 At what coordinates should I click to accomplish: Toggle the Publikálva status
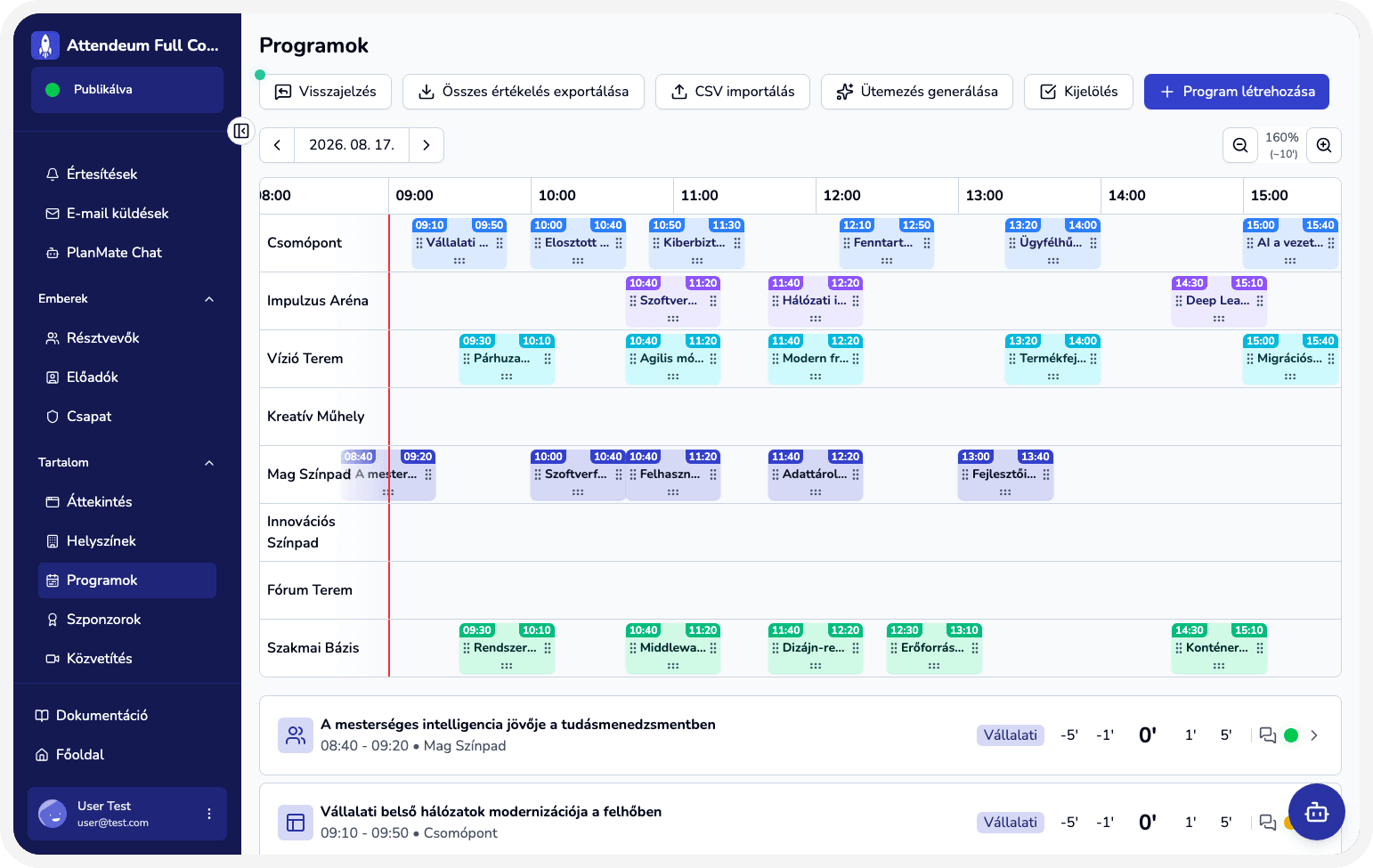click(127, 90)
